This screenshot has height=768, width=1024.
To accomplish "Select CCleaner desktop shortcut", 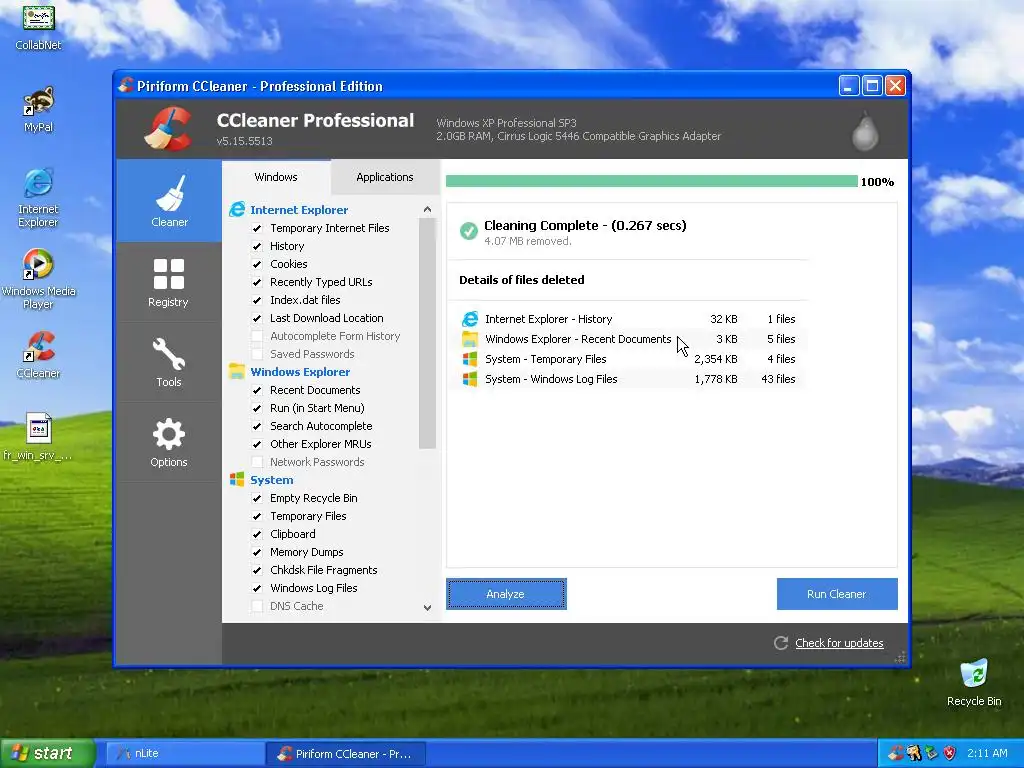I will tap(39, 355).
